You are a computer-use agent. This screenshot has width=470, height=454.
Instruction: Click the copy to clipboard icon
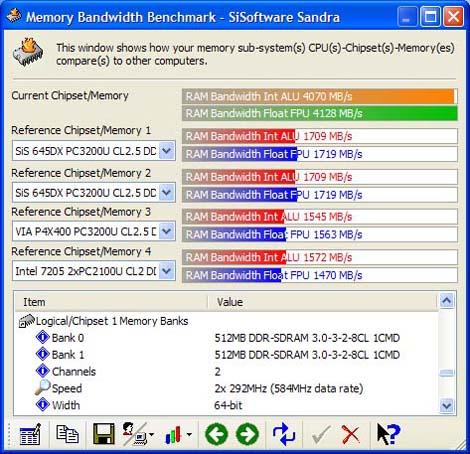click(68, 434)
